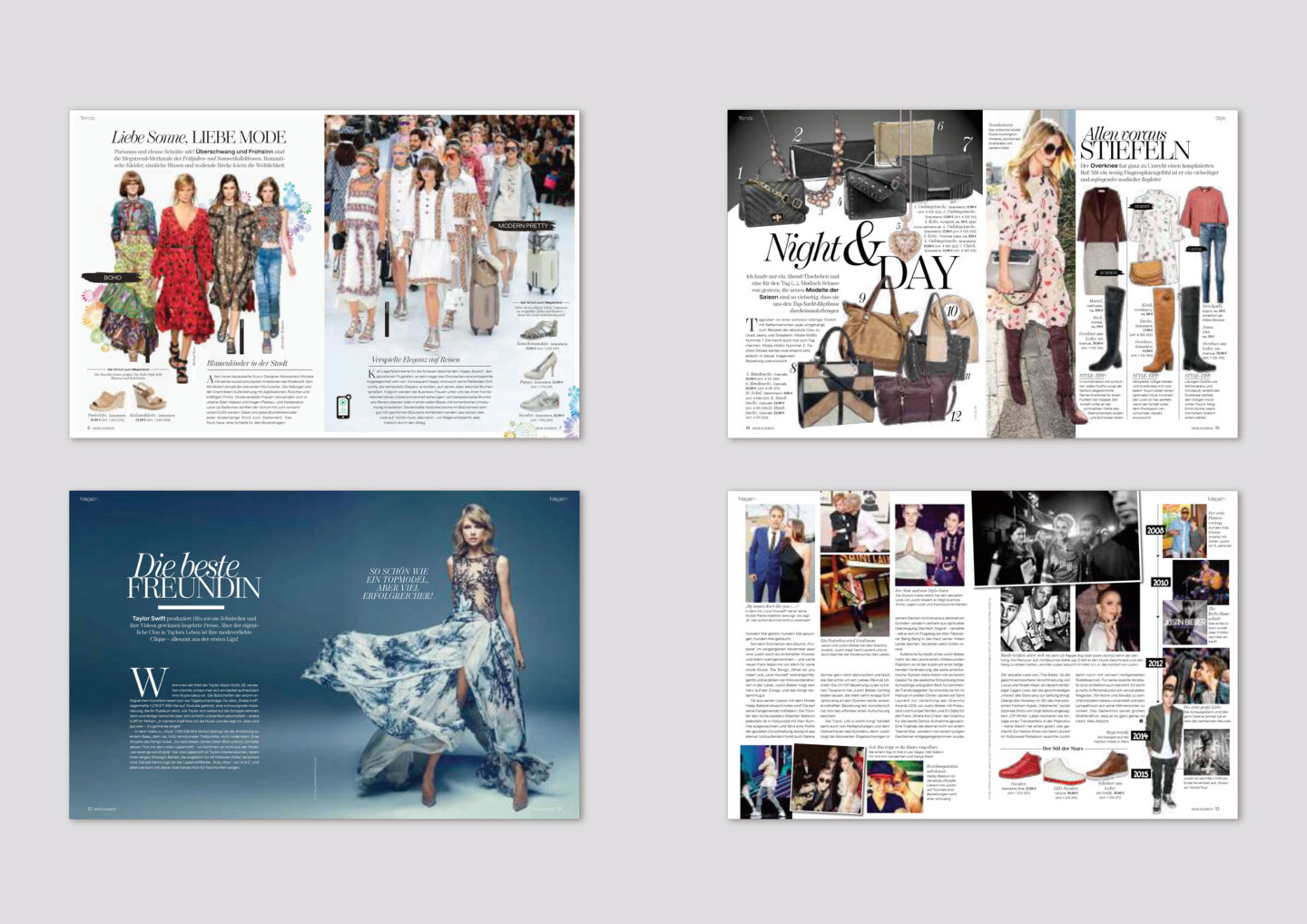Open the large black-and-white concert photo
The width and height of the screenshot is (1307, 924).
[x=1055, y=537]
